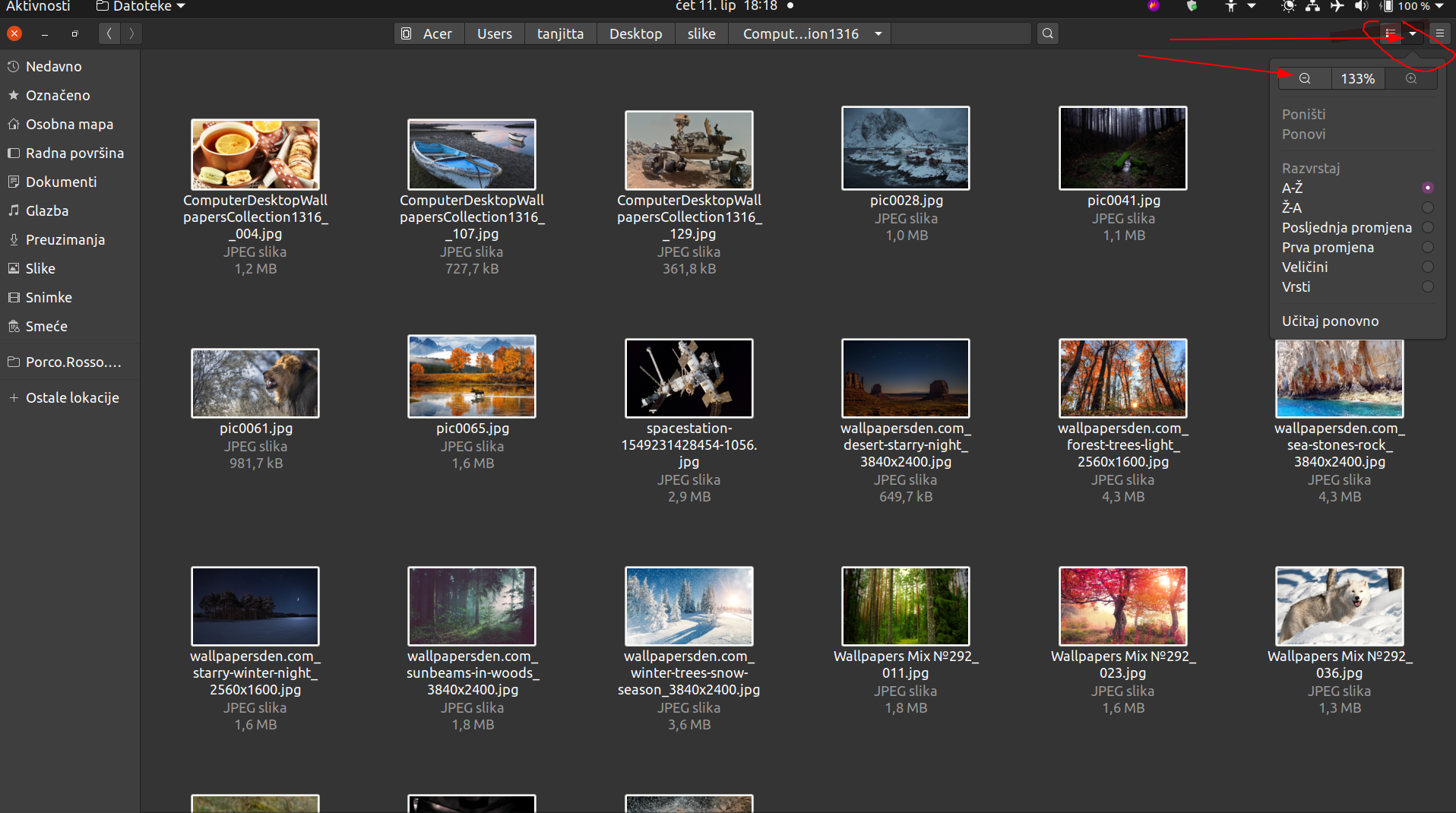Select the spacestation-1549231428454-1056.jpg file

point(689,378)
